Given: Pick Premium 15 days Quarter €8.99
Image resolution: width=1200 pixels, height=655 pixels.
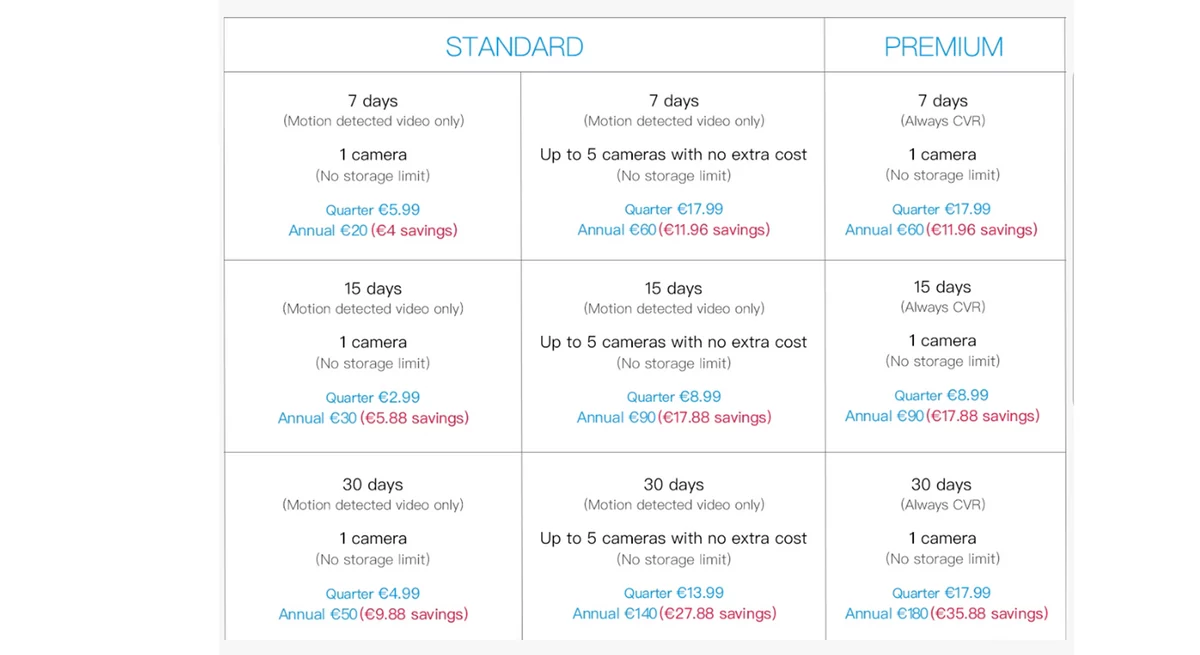Looking at the screenshot, I should coord(941,395).
